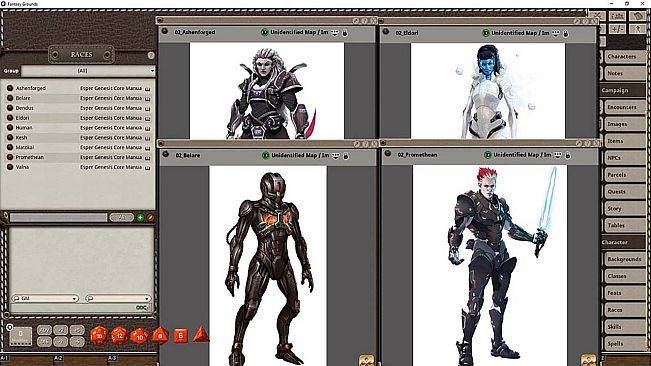Open the Tables sidebar button
This screenshot has width=651, height=366.
(x=624, y=225)
